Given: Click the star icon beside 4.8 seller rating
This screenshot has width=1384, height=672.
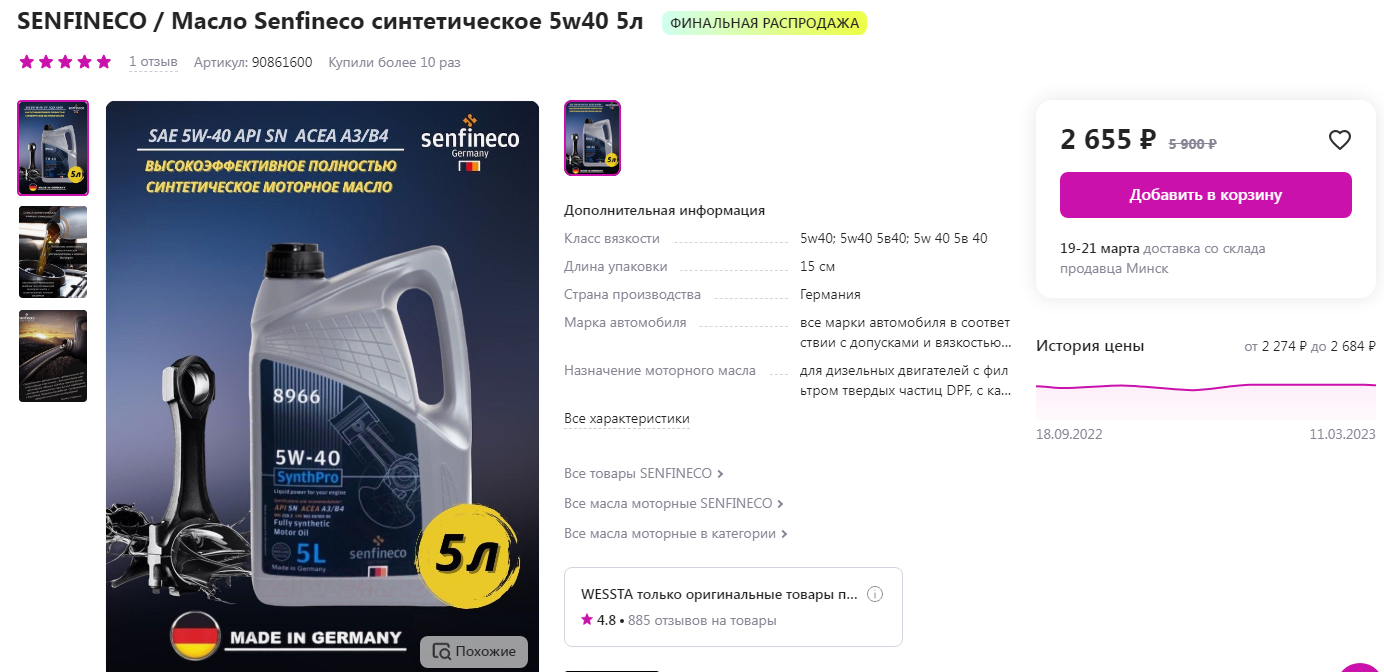Looking at the screenshot, I should (587, 620).
